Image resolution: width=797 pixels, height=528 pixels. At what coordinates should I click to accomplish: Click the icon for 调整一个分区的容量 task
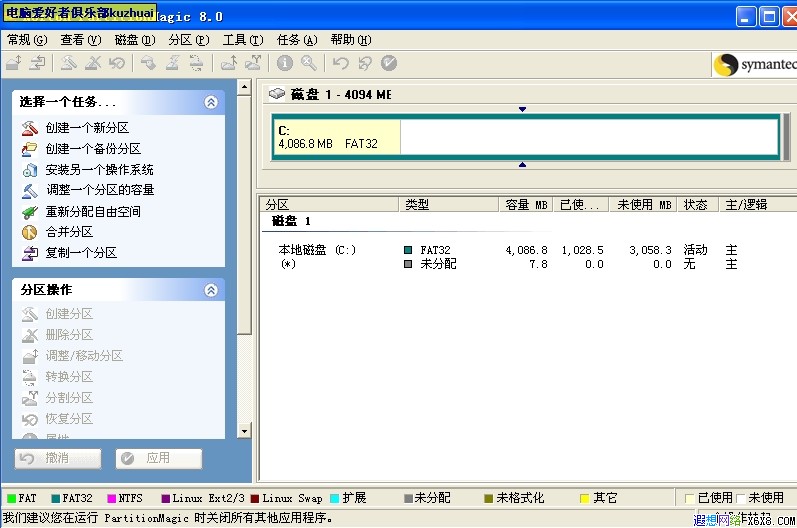(x=29, y=190)
